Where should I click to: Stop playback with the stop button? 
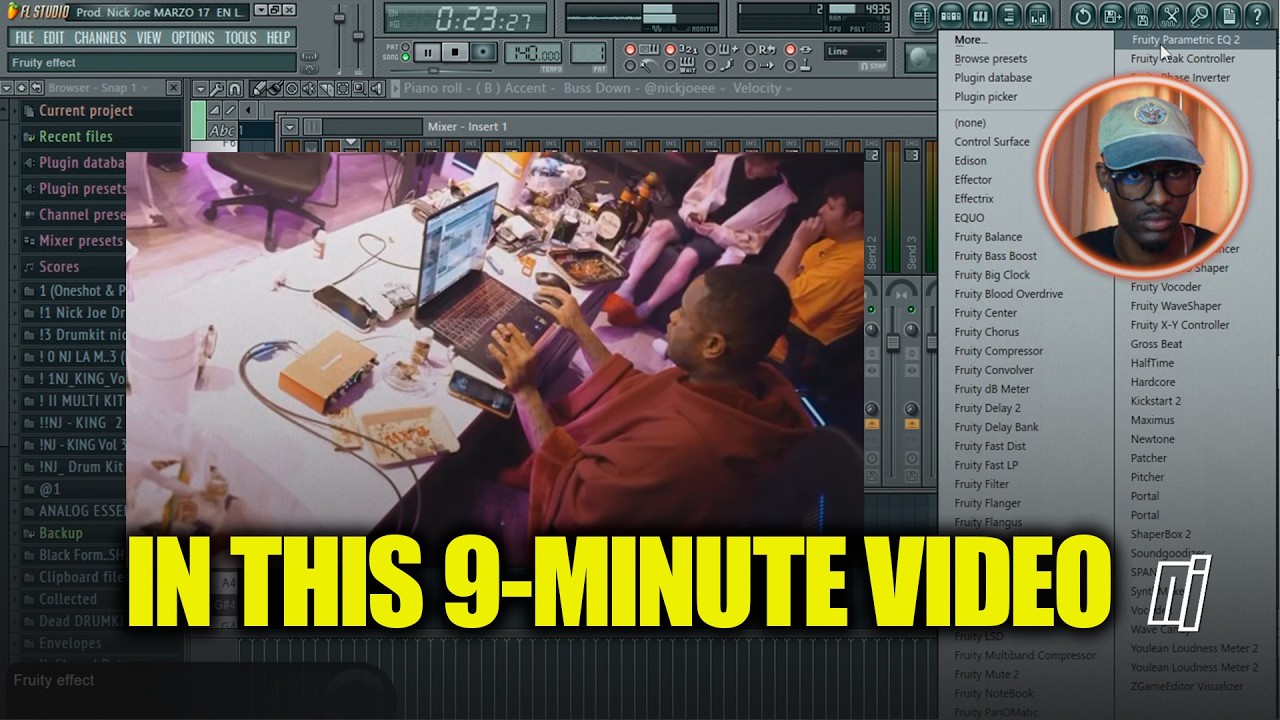455,53
